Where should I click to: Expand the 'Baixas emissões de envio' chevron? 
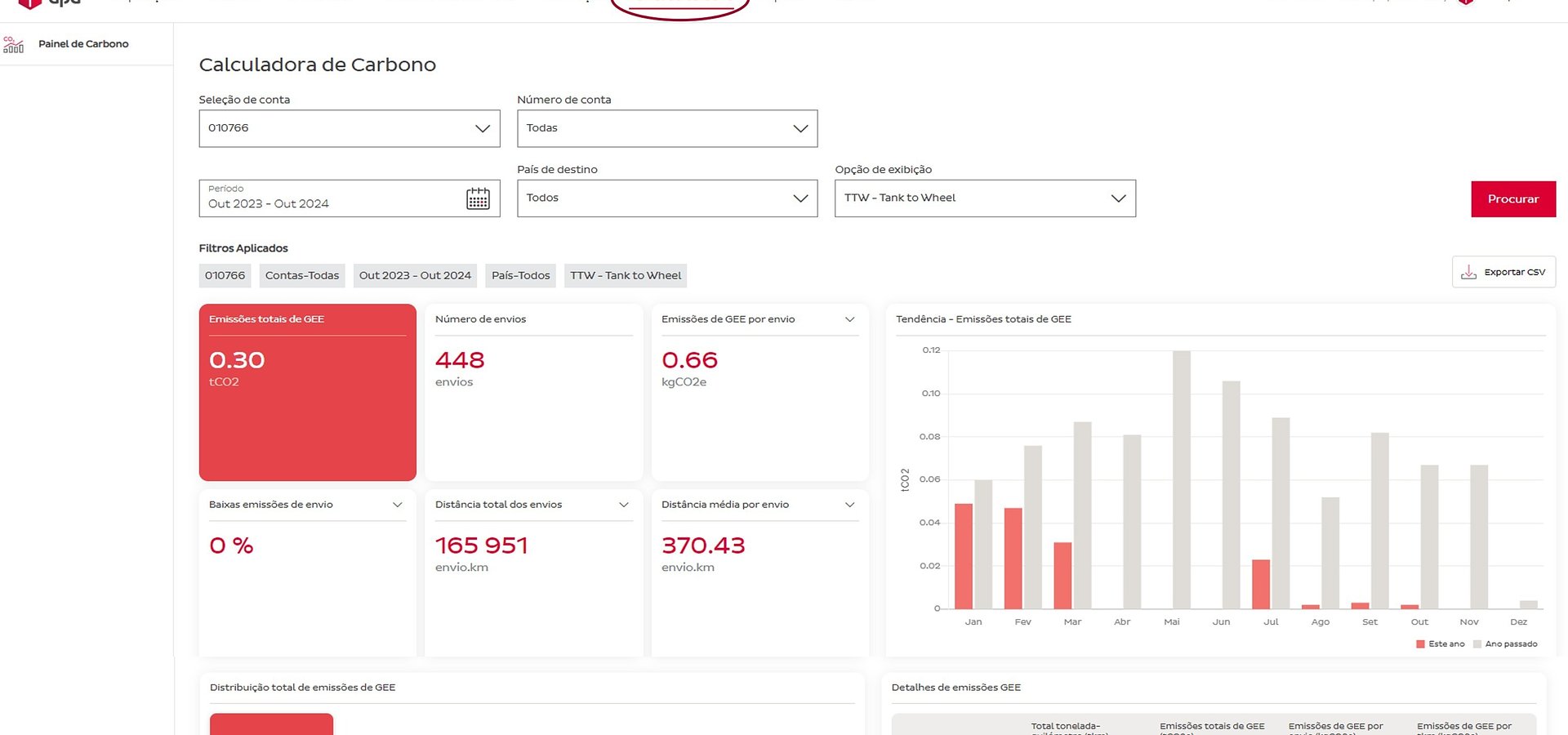coord(398,505)
